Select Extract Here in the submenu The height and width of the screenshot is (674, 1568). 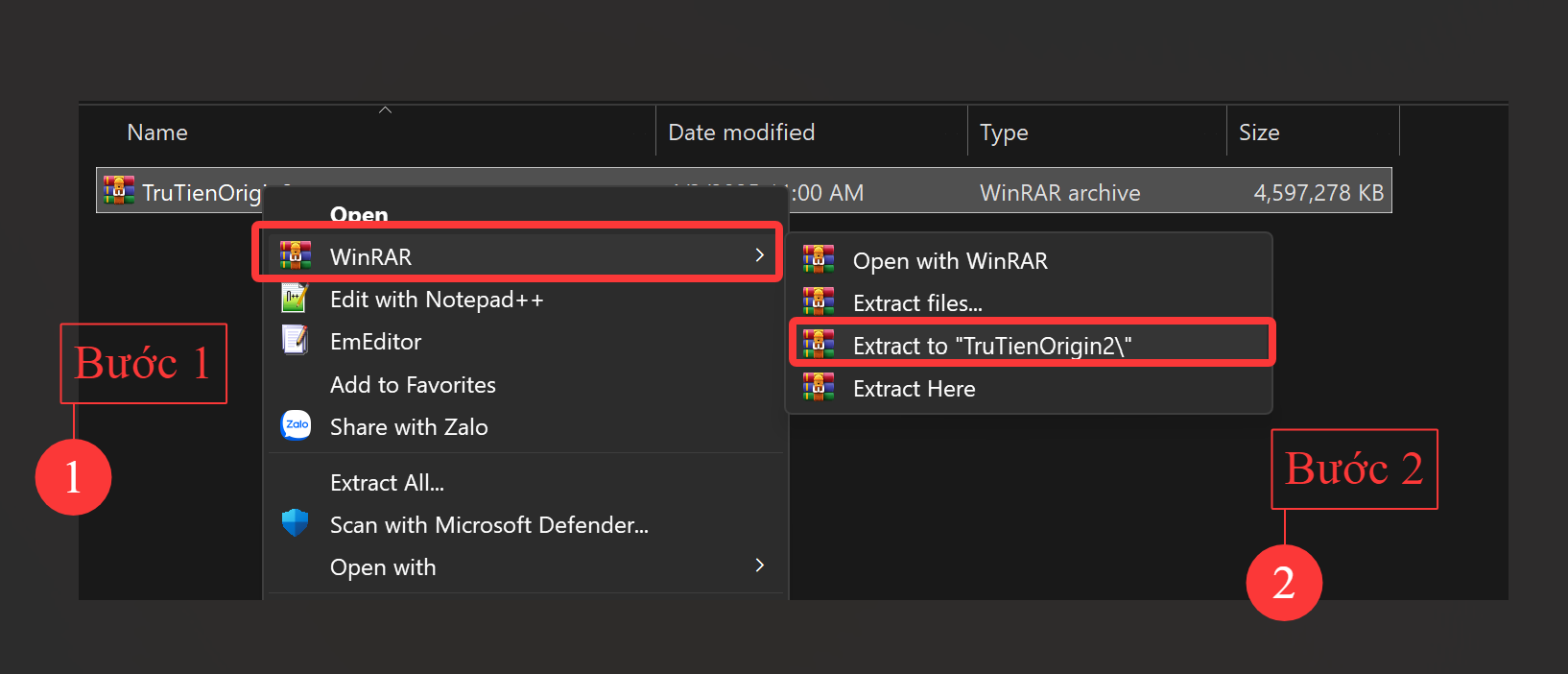click(914, 389)
